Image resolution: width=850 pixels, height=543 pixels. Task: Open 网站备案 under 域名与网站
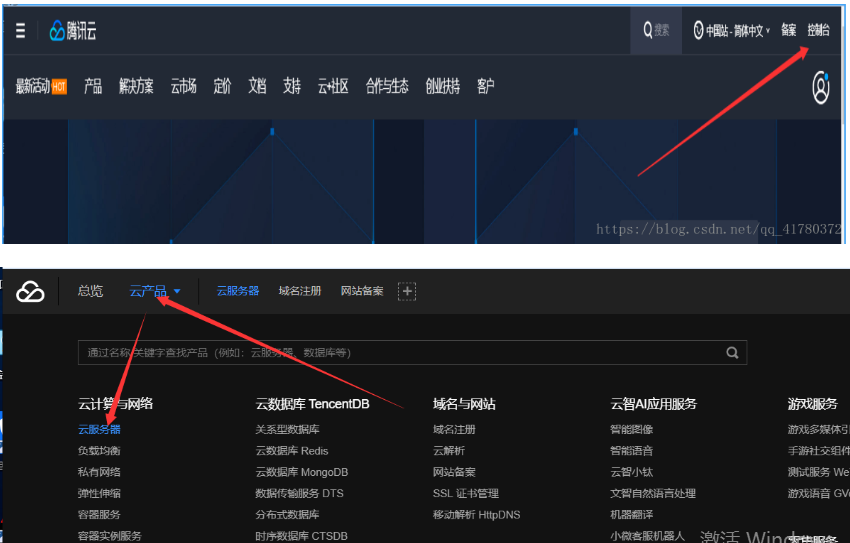pos(454,472)
